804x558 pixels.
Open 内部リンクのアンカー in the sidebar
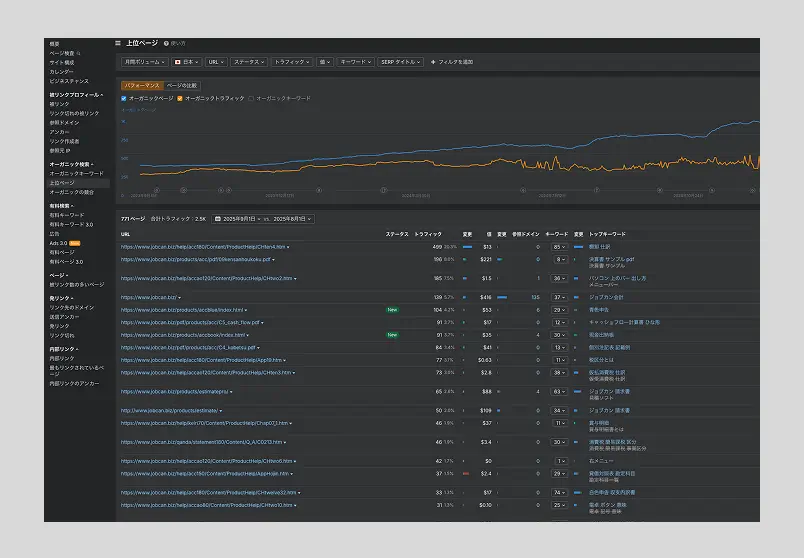click(74, 384)
